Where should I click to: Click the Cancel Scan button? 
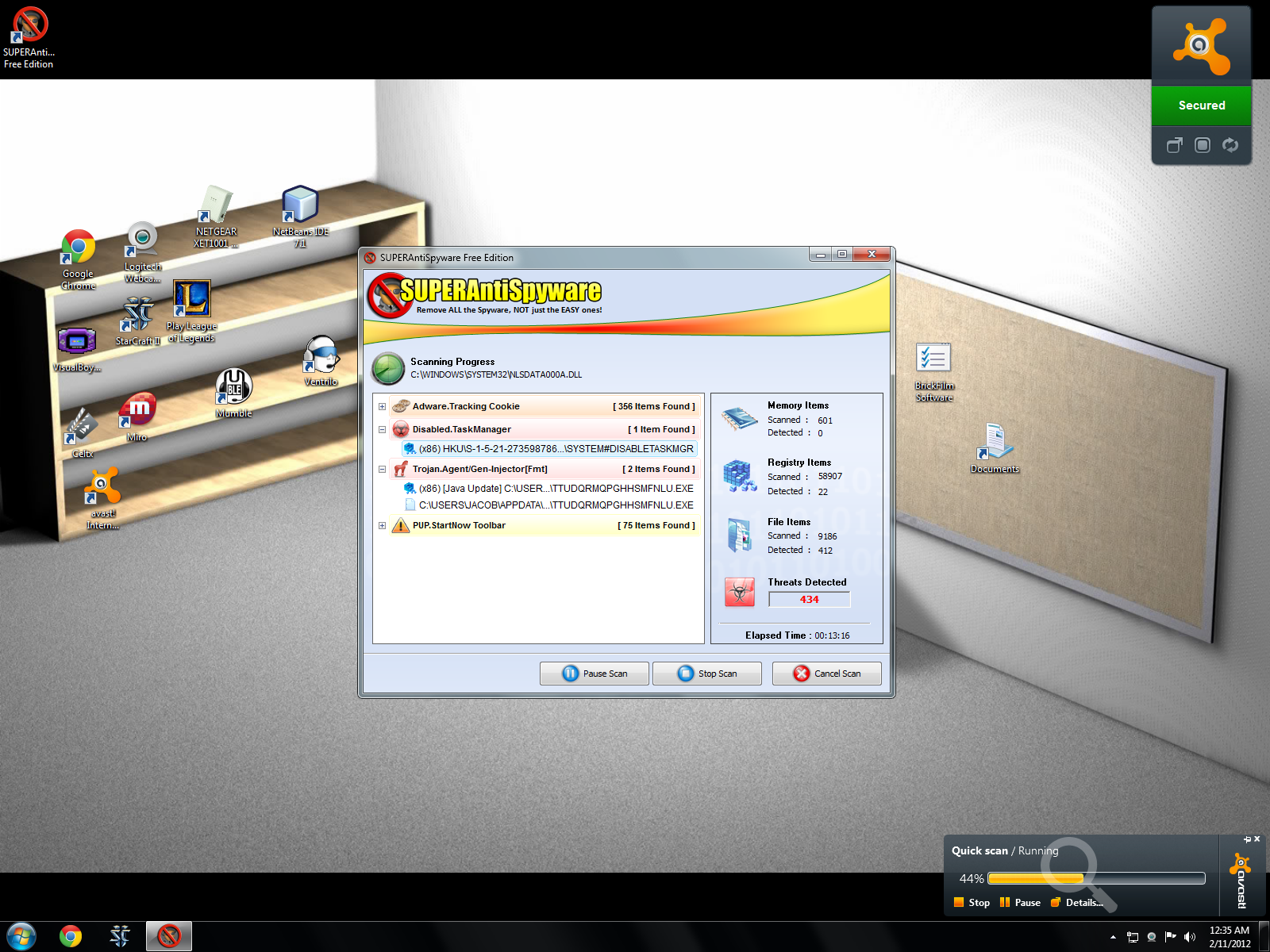tap(827, 674)
